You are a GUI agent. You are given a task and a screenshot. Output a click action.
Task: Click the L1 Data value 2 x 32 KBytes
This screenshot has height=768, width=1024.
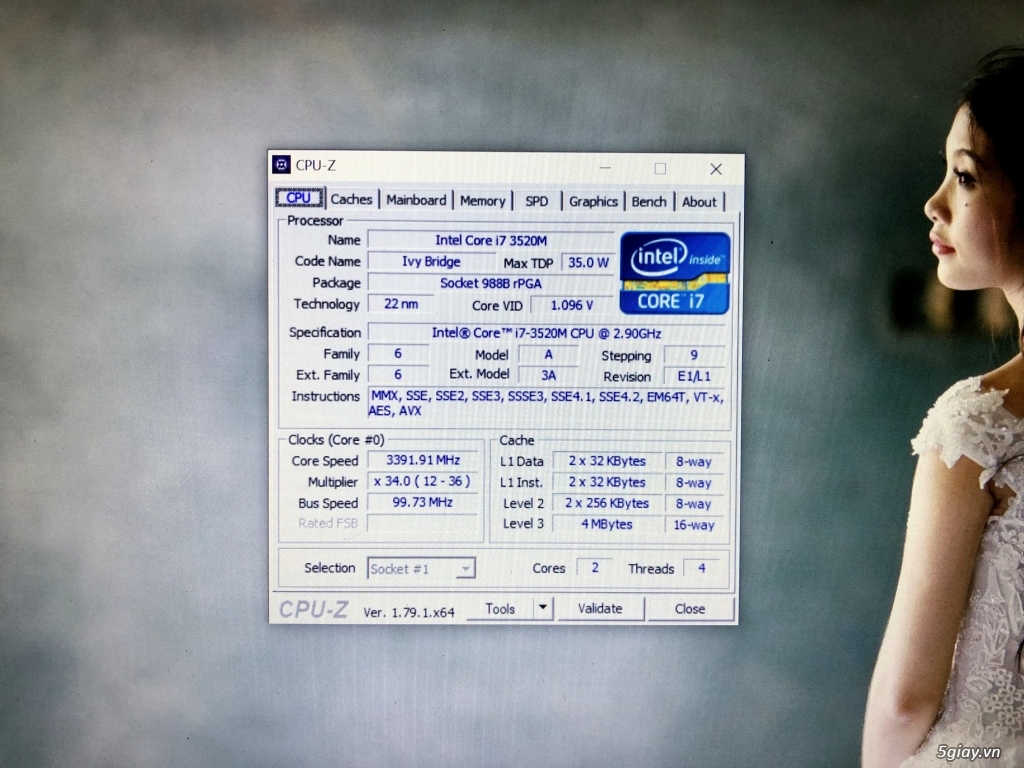[607, 461]
